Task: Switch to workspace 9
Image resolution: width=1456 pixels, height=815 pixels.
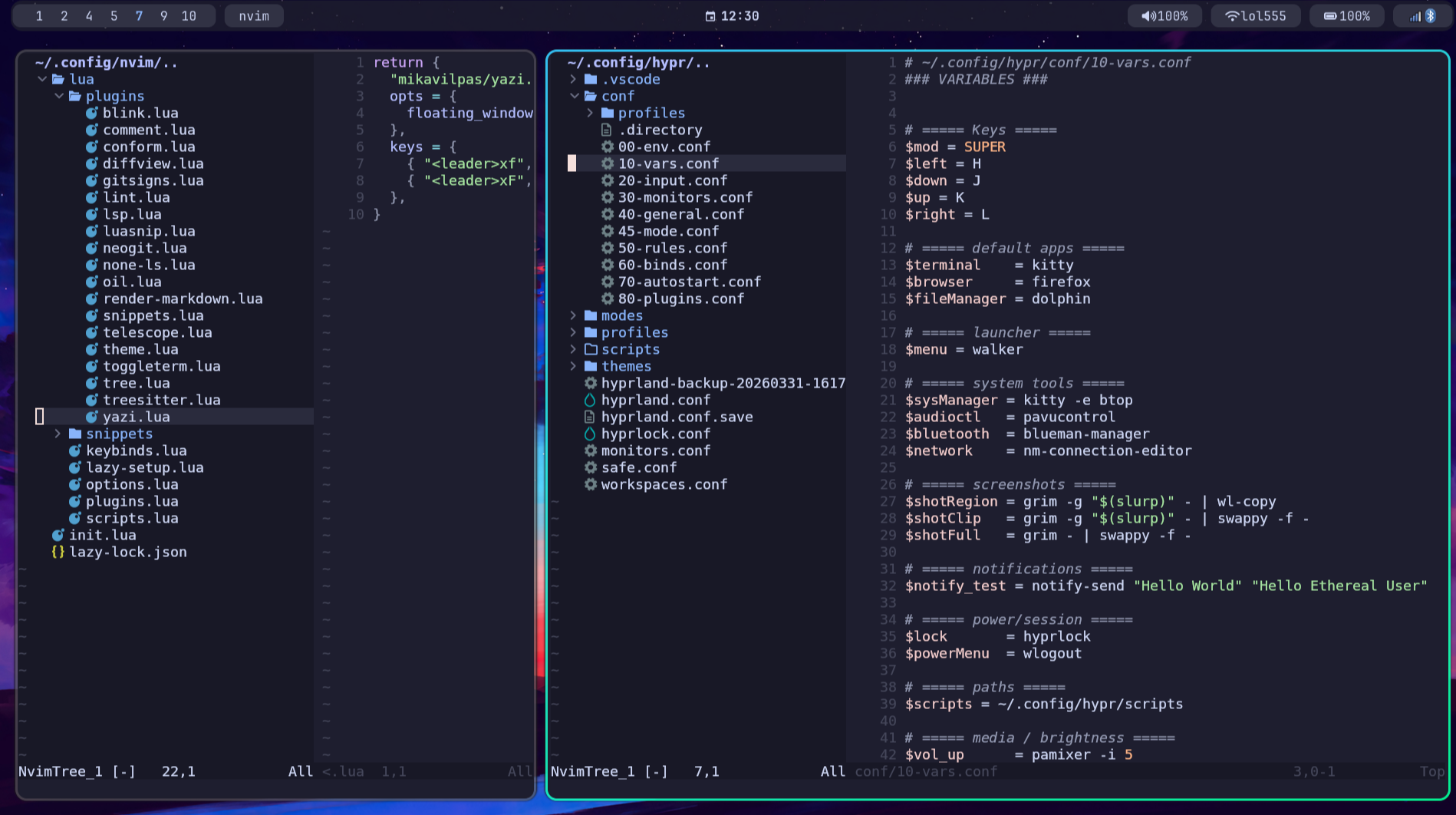Action: point(163,16)
